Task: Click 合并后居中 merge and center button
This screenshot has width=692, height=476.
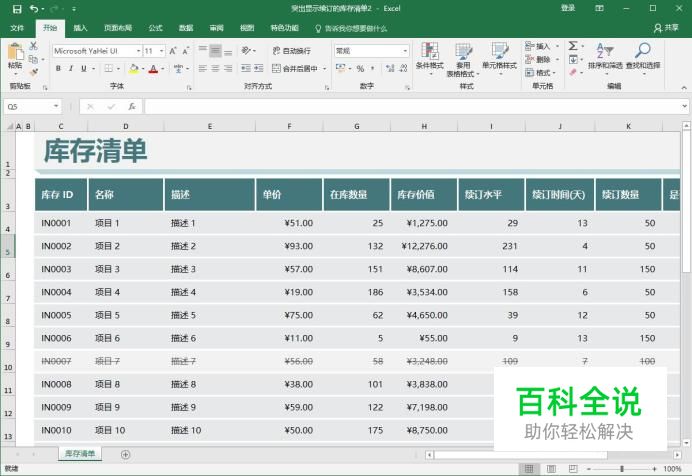Action: (x=295, y=68)
